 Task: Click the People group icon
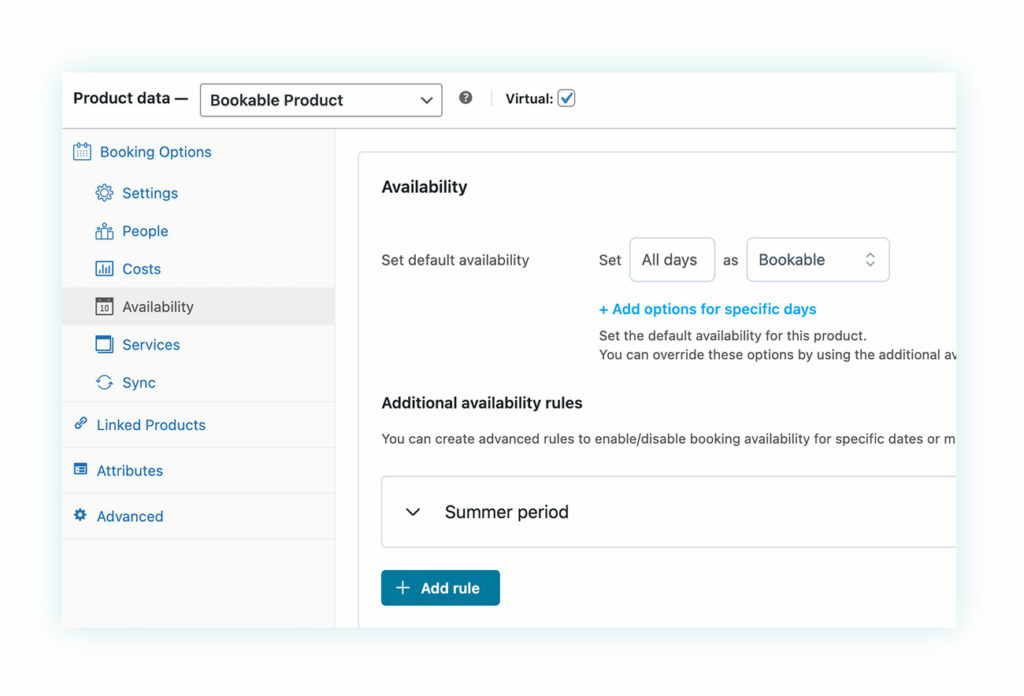[x=104, y=231]
